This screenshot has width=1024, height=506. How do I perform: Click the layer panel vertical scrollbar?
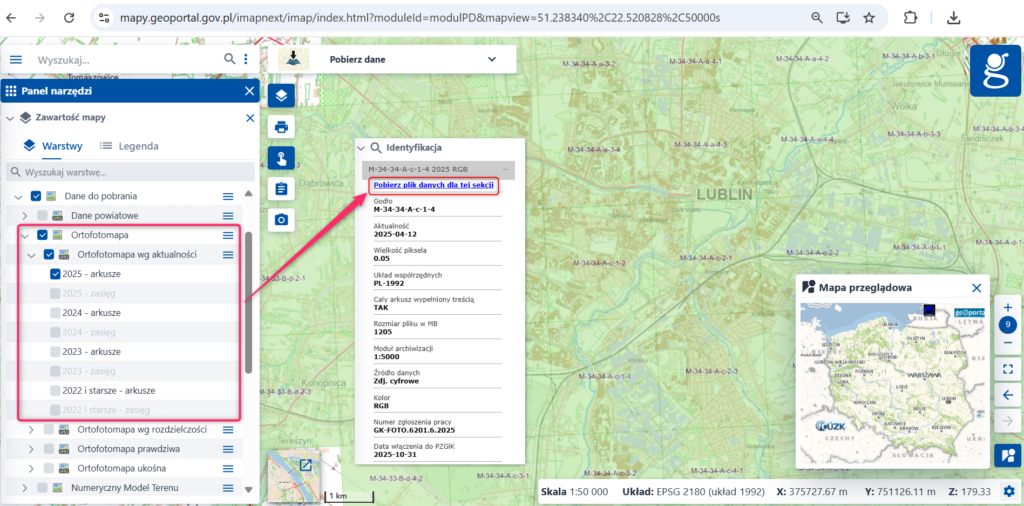[249, 300]
